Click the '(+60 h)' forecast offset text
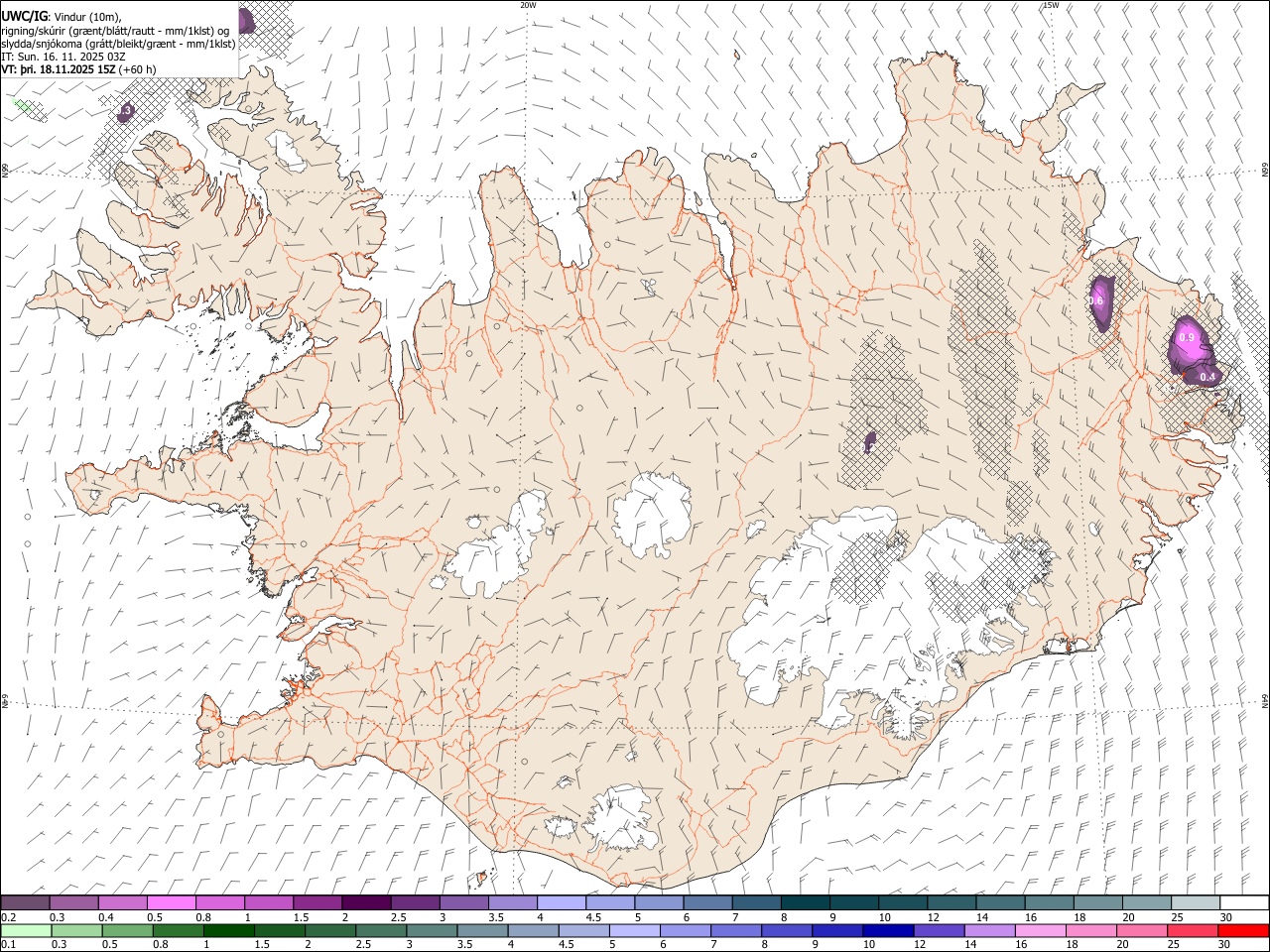Screen dimensions: 1270x952 (x=138, y=69)
